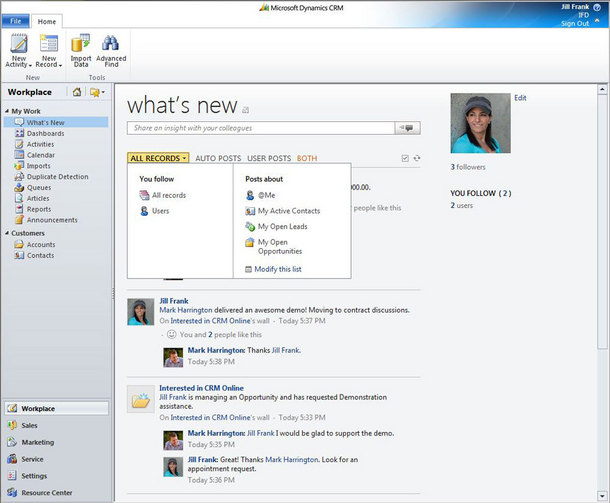Click the New Record ribbon icon
Image resolution: width=610 pixels, height=503 pixels.
[49, 44]
